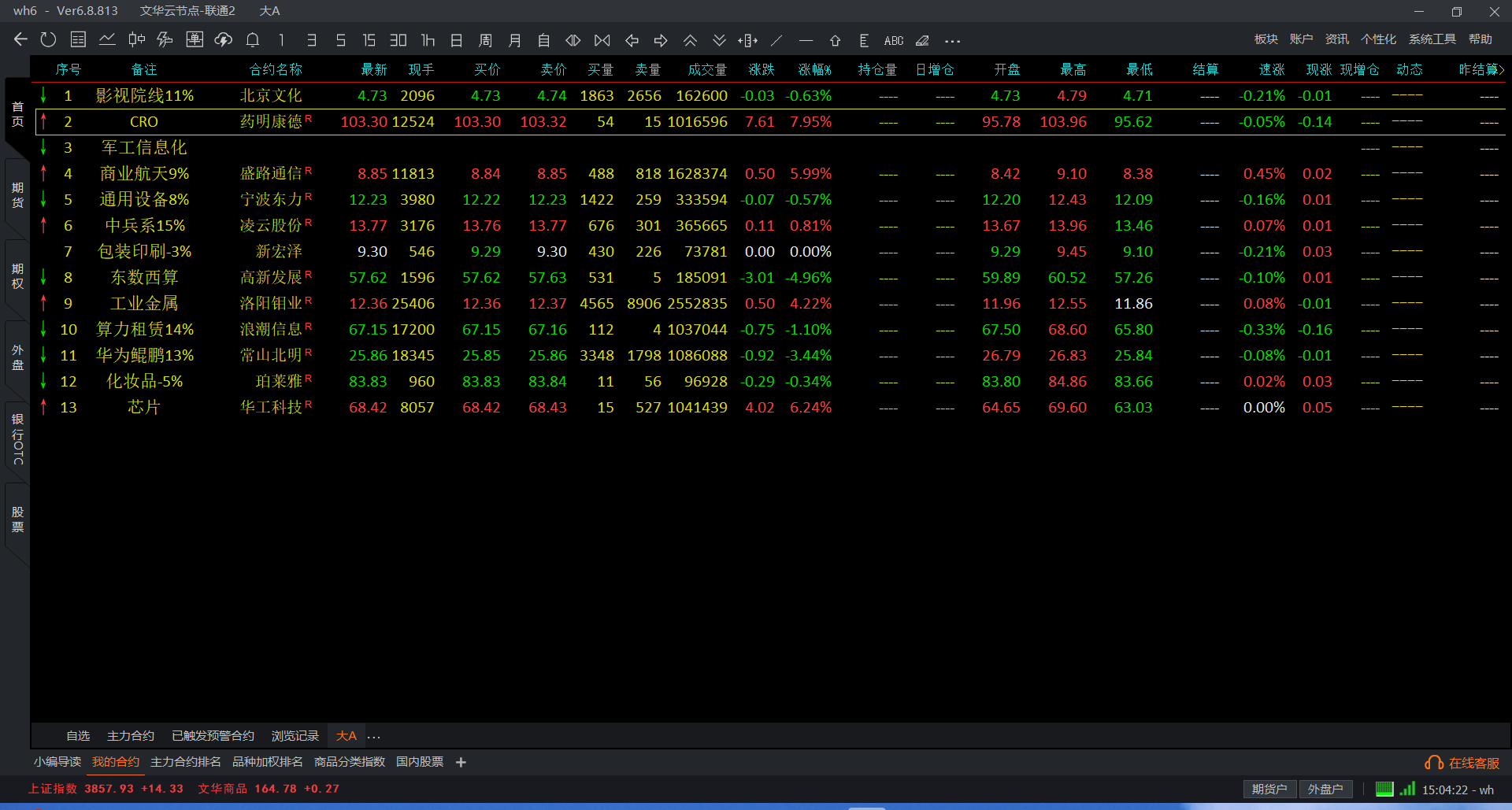Select the monthly (月) period button

point(515,40)
